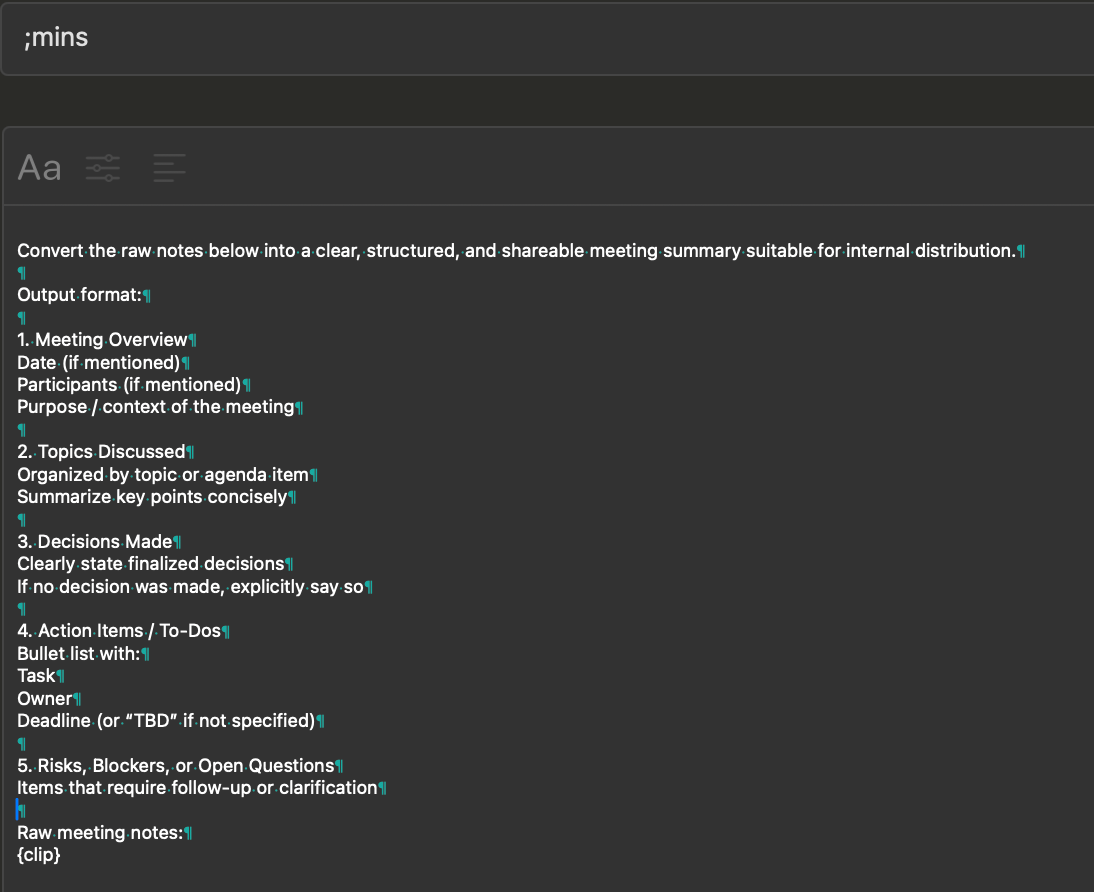Click '5. Risks, Blockers, or Open Questions'
Screen dimensions: 1094x892
176,766
